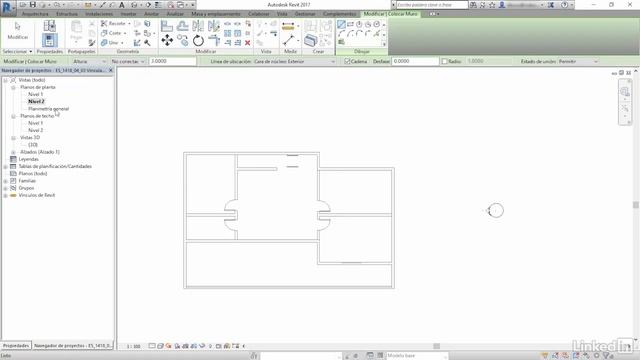This screenshot has height=360, width=640.
Task: Collapse the Planos de planta node
Action: click(13, 87)
